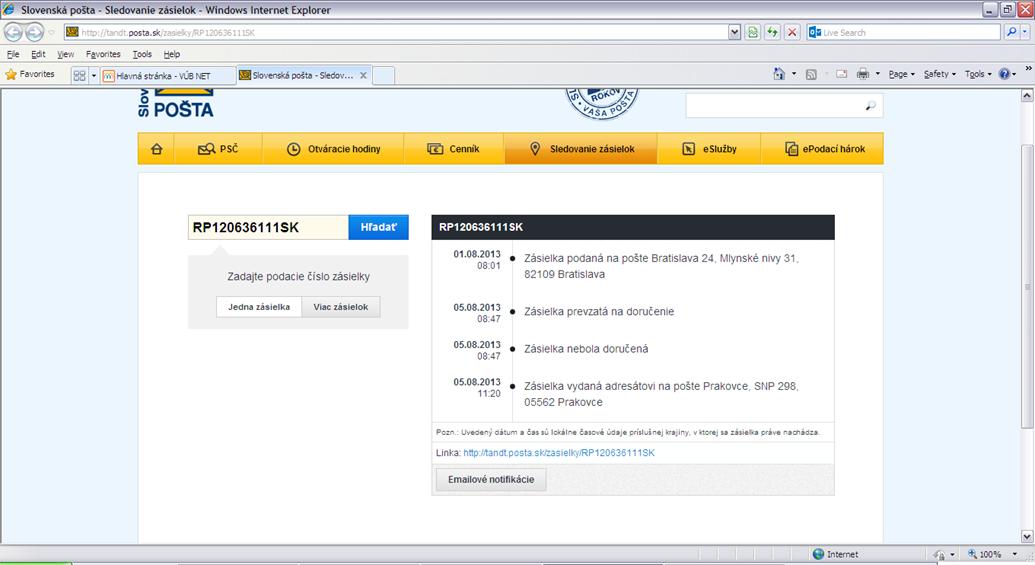Viewport: 1035px width, 565px height.
Task: Select the 'Jedna zásielka' option
Action: tap(259, 307)
